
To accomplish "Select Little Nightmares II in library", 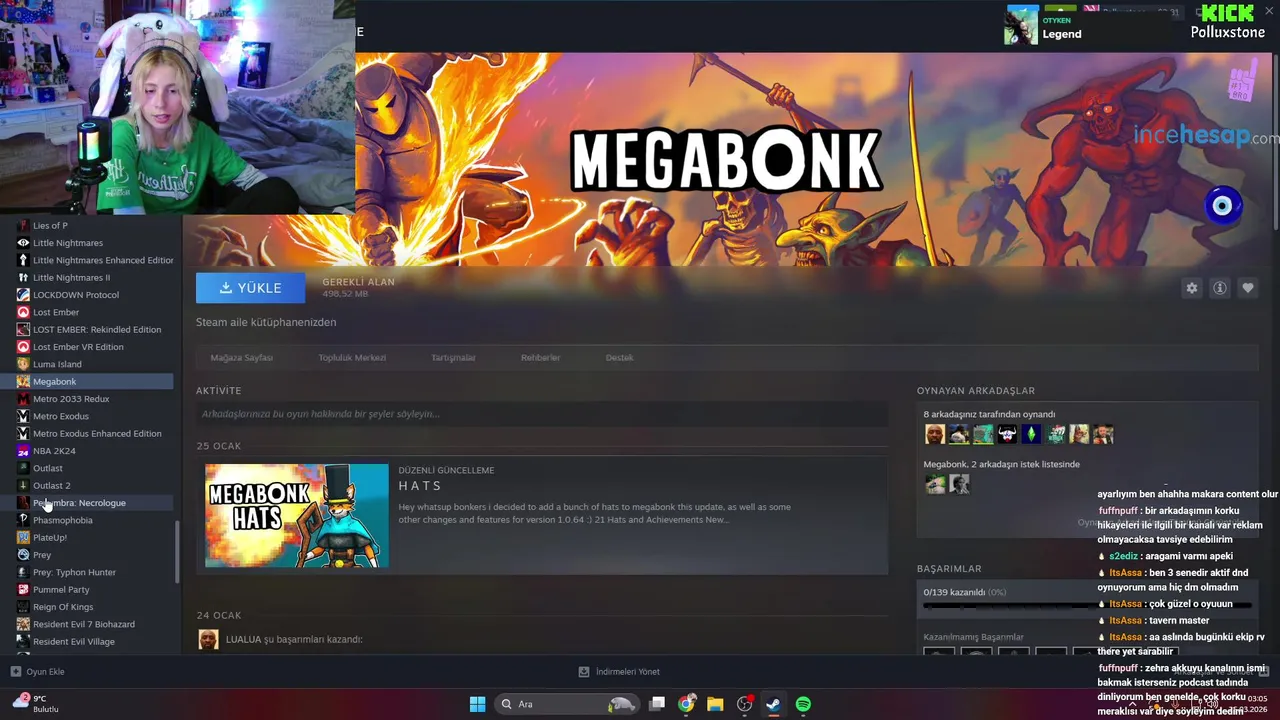I will click(71, 277).
